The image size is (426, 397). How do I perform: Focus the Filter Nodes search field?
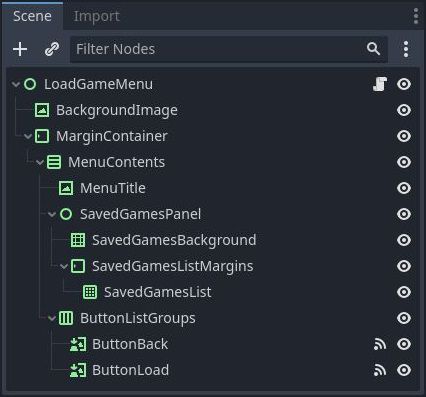coord(229,49)
